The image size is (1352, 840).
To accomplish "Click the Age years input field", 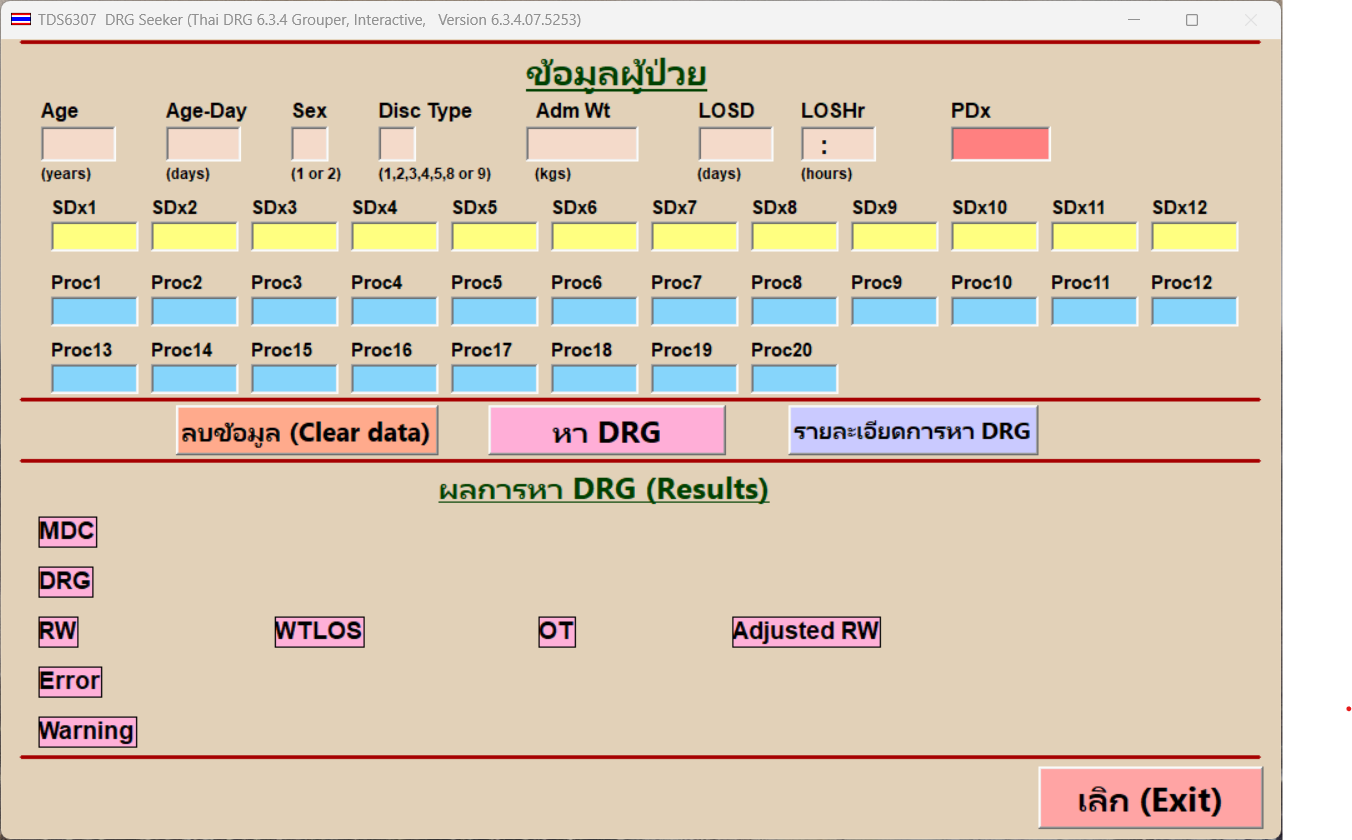I will click(78, 144).
